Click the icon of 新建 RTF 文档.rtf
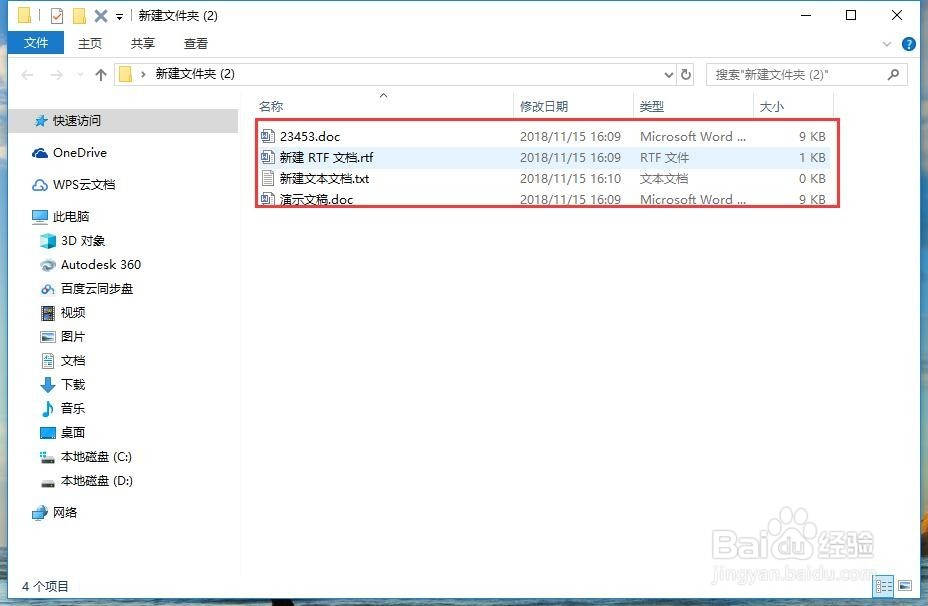 [268, 157]
